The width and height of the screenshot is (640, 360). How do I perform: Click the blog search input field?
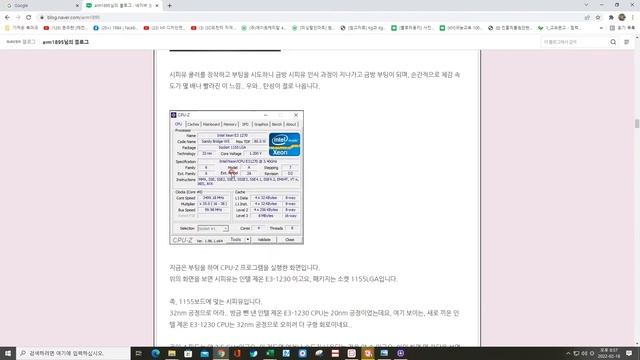575,42
